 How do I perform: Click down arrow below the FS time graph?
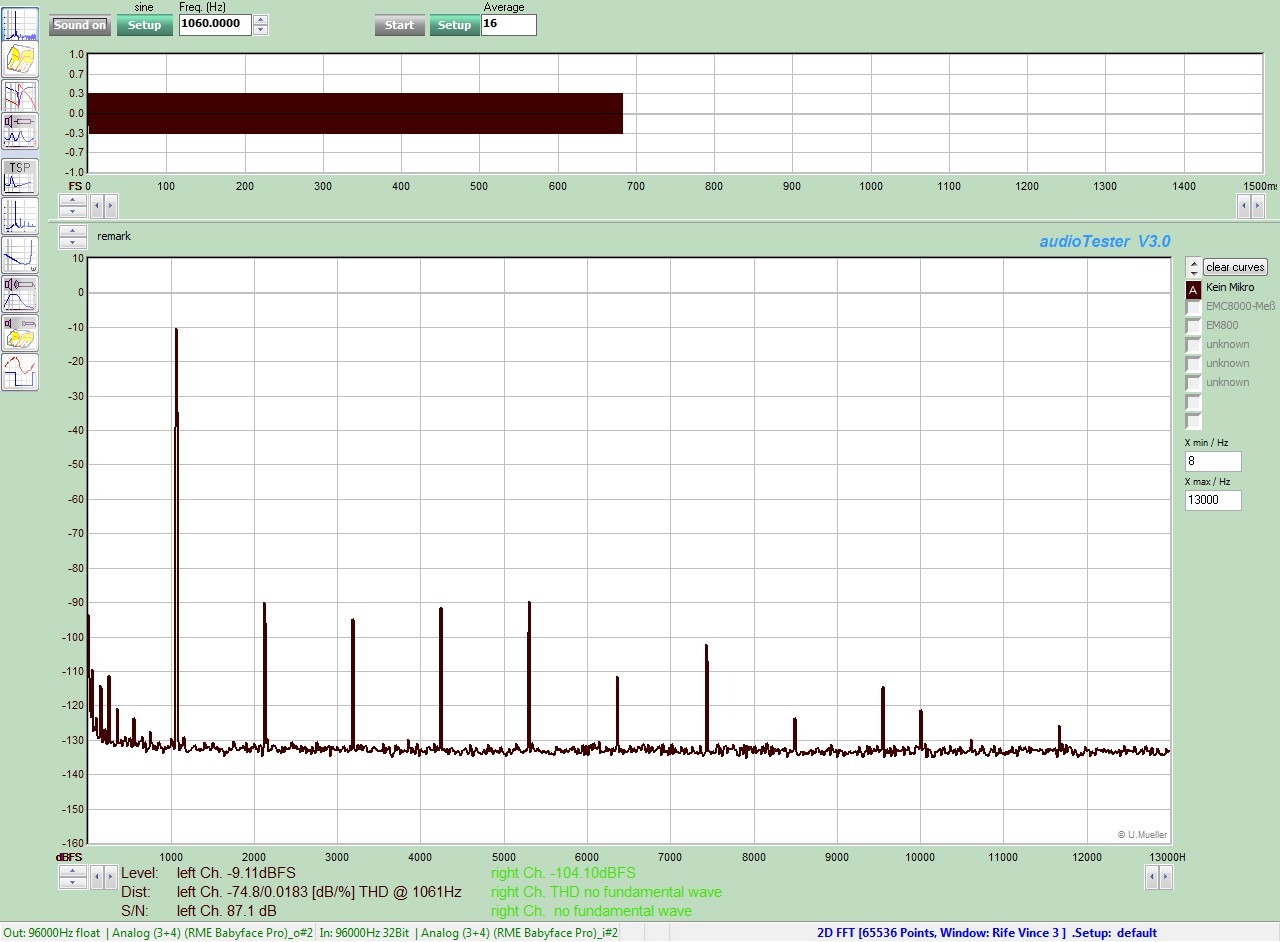(x=72, y=212)
